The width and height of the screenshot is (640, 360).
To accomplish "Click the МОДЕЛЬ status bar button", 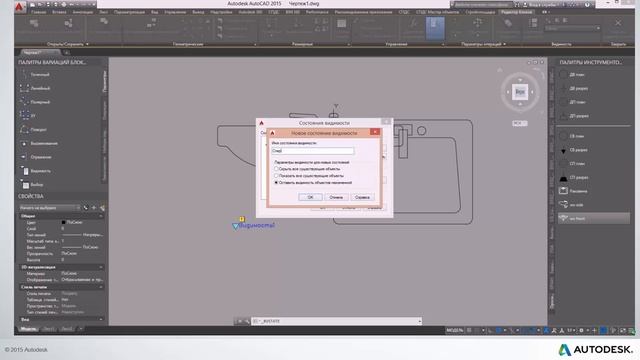I will coord(454,331).
